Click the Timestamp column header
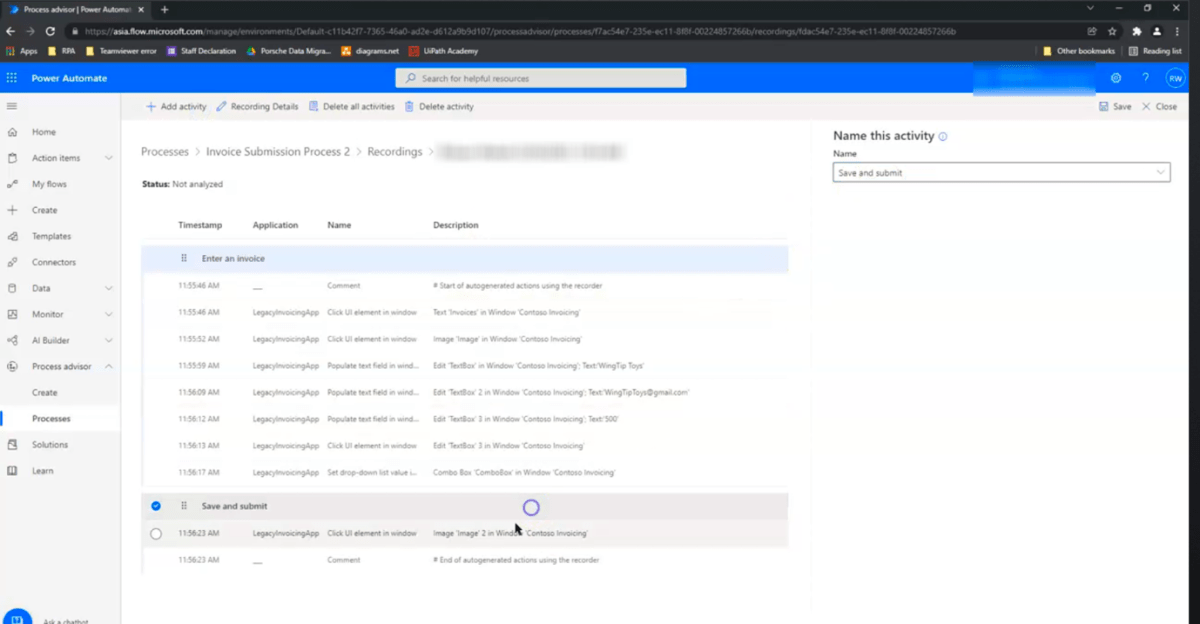1200x624 pixels. (200, 225)
